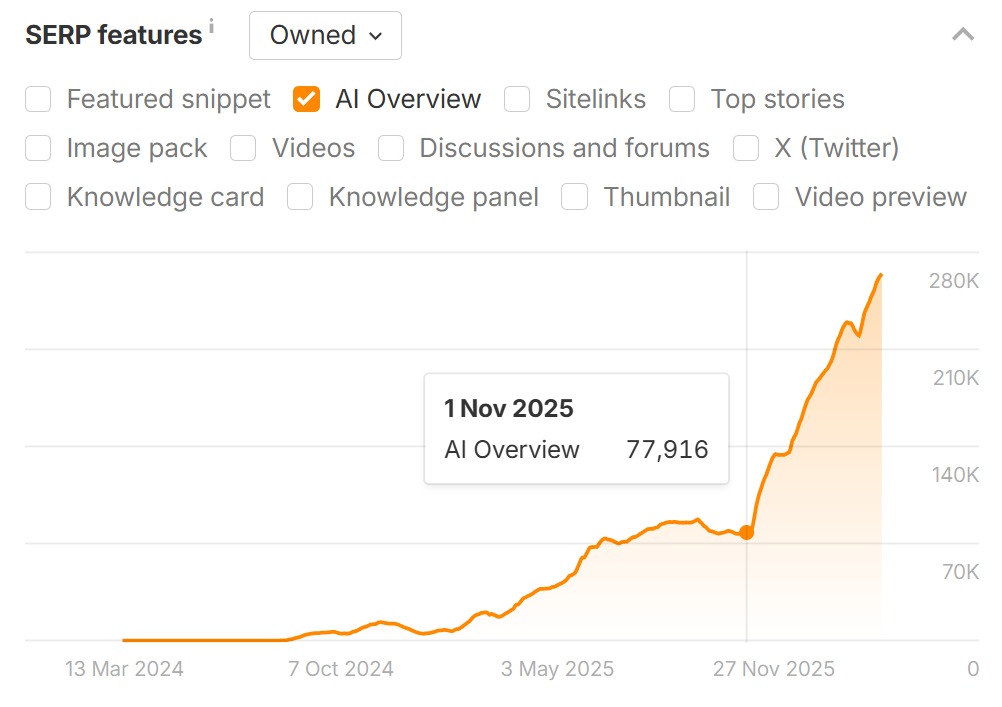Click the 27 Nov 2025 axis label
This screenshot has height=707, width=1002.
point(773,668)
